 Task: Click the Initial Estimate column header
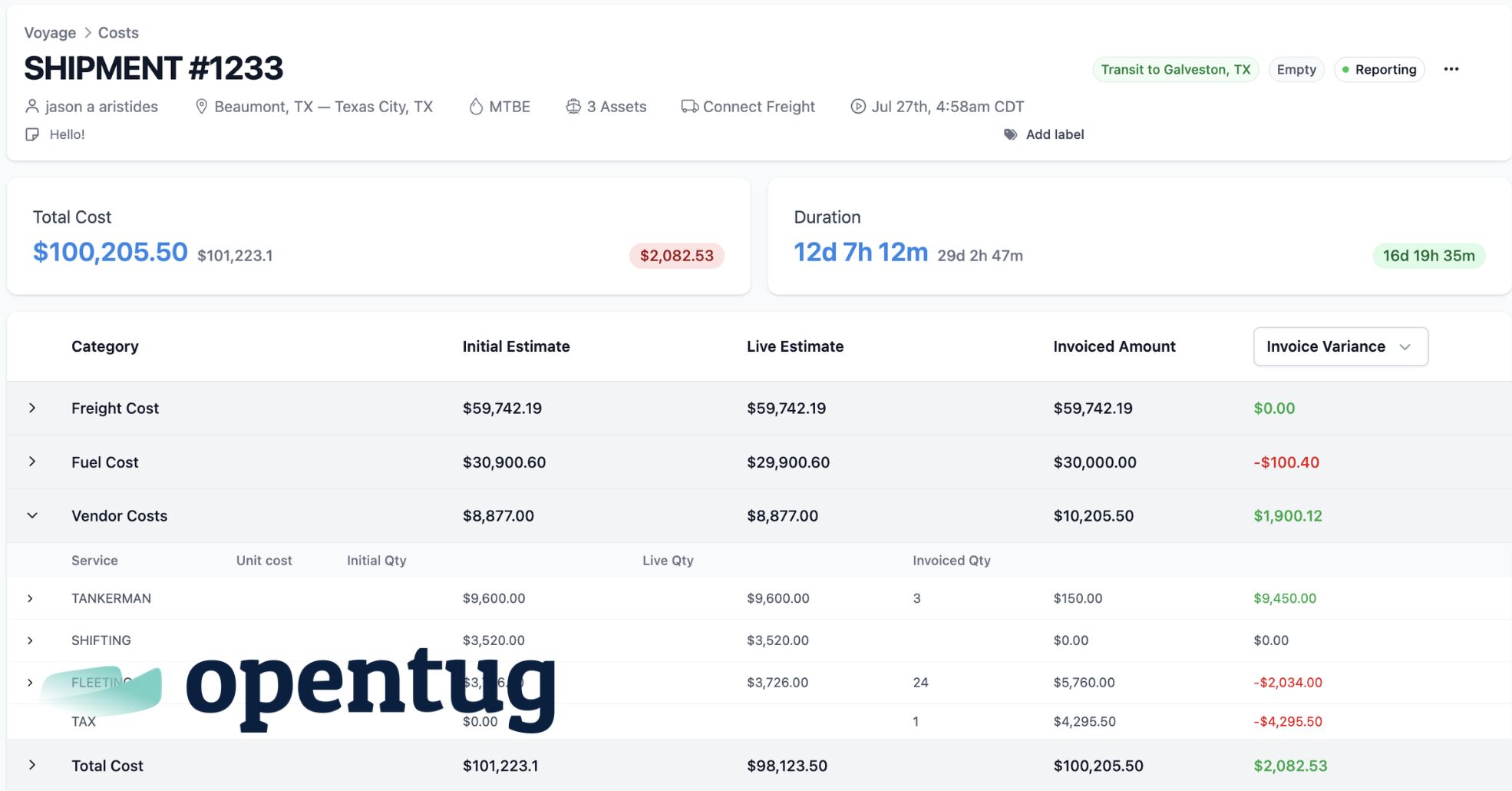[x=516, y=346]
